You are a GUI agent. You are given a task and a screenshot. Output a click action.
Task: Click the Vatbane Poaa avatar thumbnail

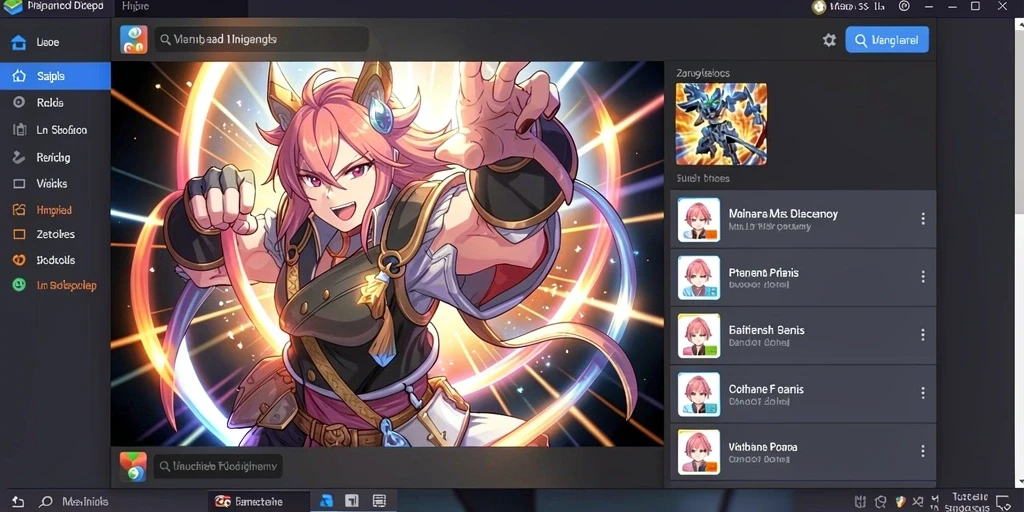click(699, 451)
